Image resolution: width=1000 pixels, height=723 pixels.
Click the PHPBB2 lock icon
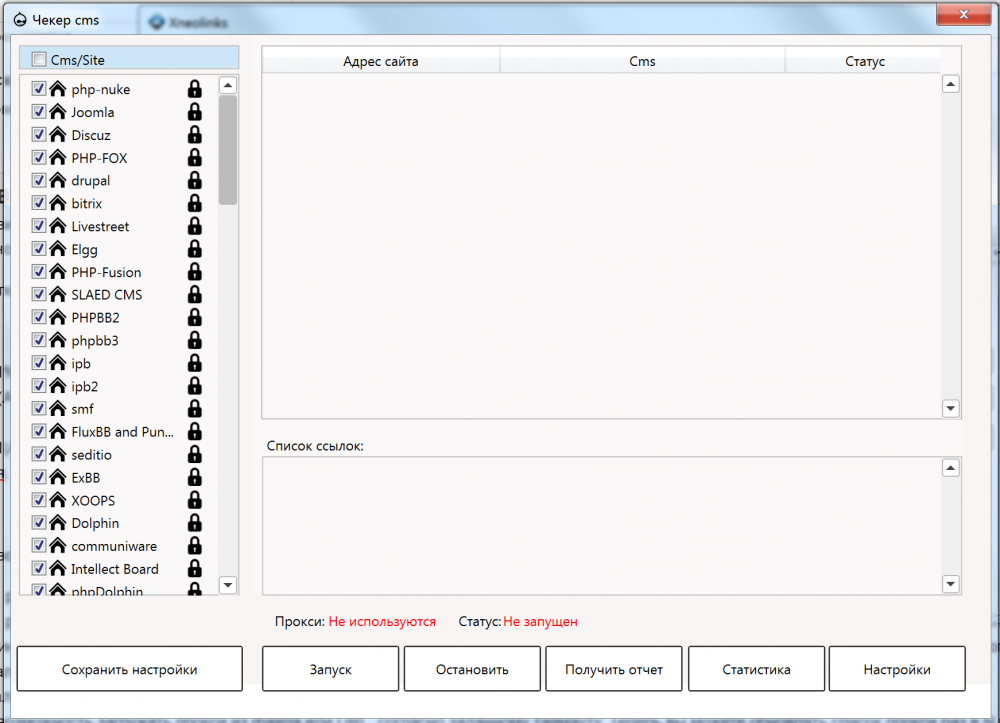pos(195,318)
